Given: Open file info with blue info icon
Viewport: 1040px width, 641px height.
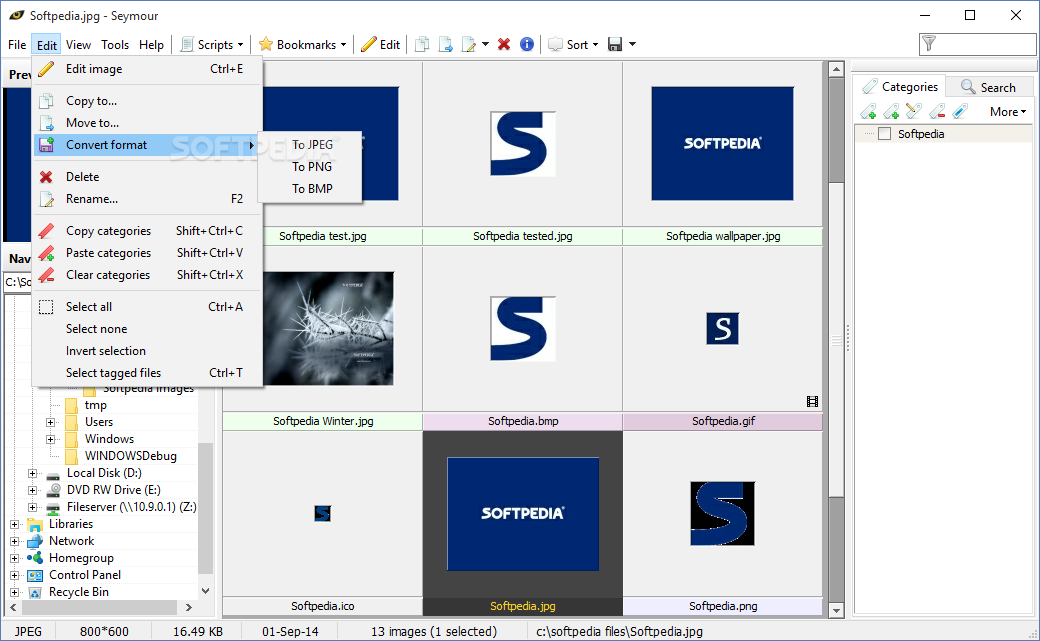Looking at the screenshot, I should tap(527, 44).
